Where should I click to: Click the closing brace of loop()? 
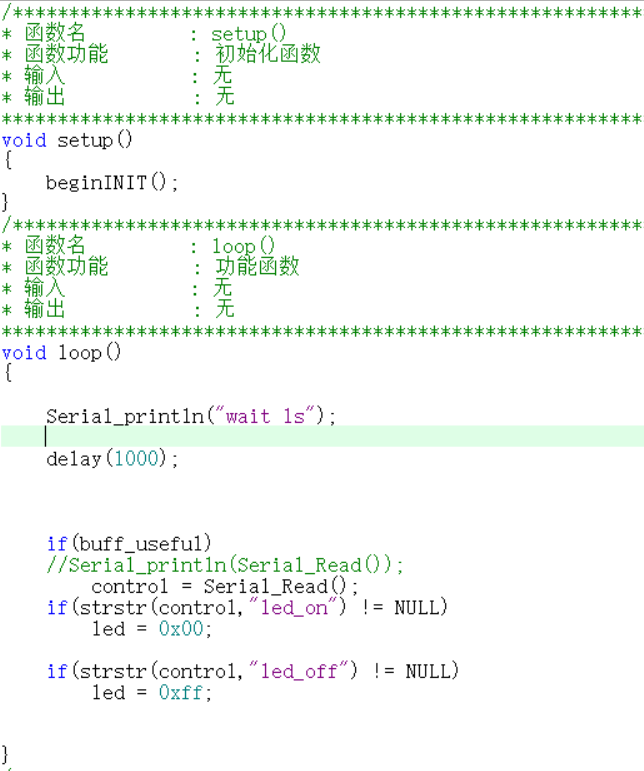click(5, 755)
